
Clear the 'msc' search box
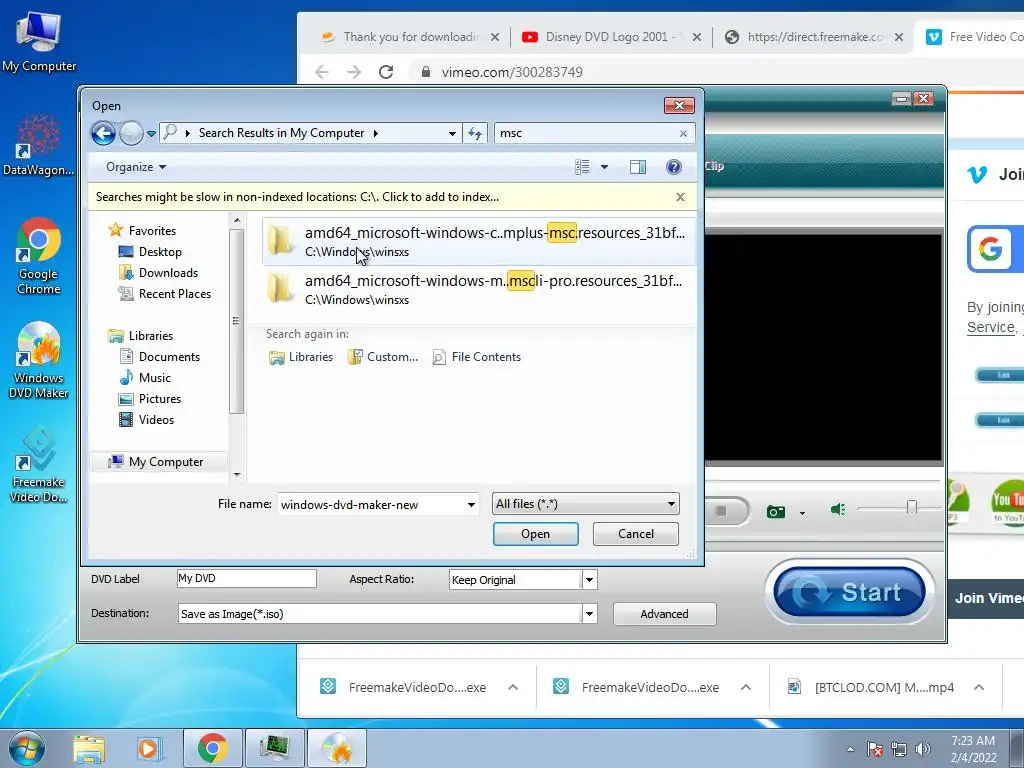click(683, 133)
